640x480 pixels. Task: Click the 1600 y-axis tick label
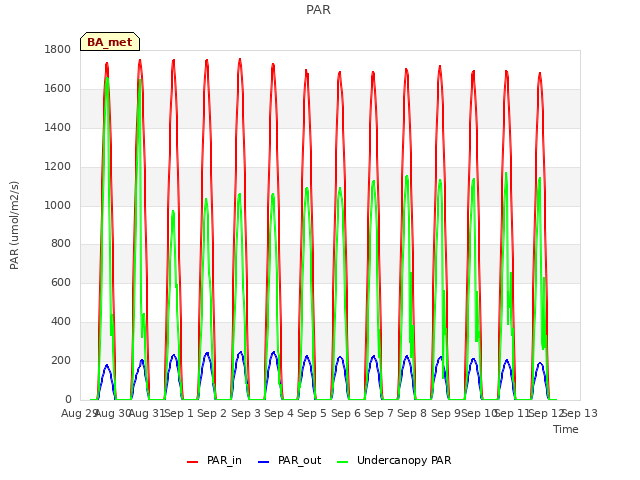(58, 89)
